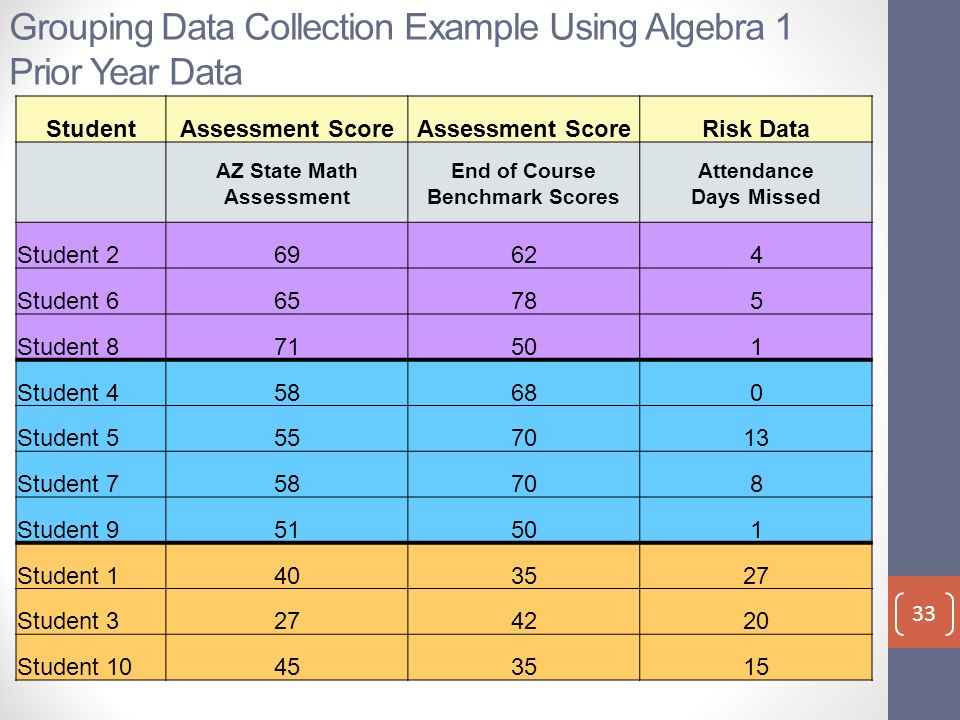This screenshot has height=720, width=960.
Task: Select the End of Course Benchmark Scores cell
Action: point(523,184)
